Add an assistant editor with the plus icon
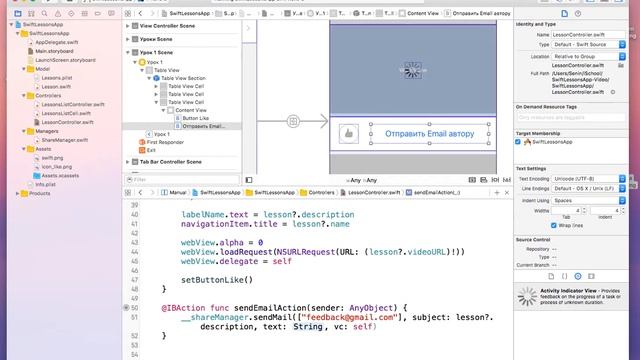Viewport: 640px width, 360px height. click(x=497, y=192)
